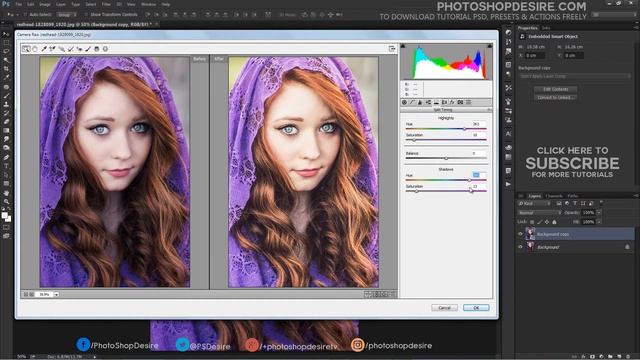Open the Camera Raw zoom level dropdown
This screenshot has width=640, height=360.
[56, 294]
